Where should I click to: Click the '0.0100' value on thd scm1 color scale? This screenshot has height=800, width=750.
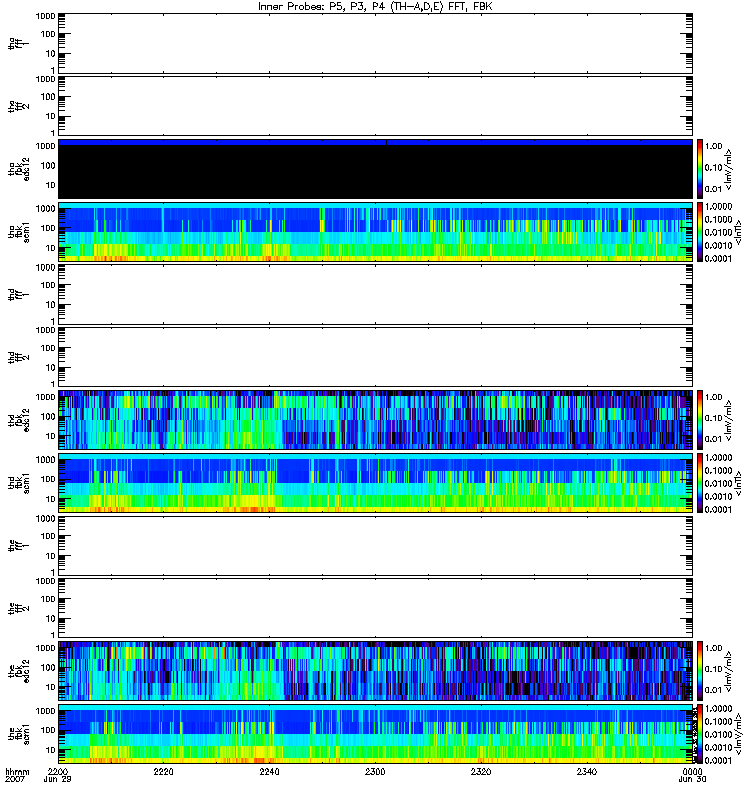[718, 483]
